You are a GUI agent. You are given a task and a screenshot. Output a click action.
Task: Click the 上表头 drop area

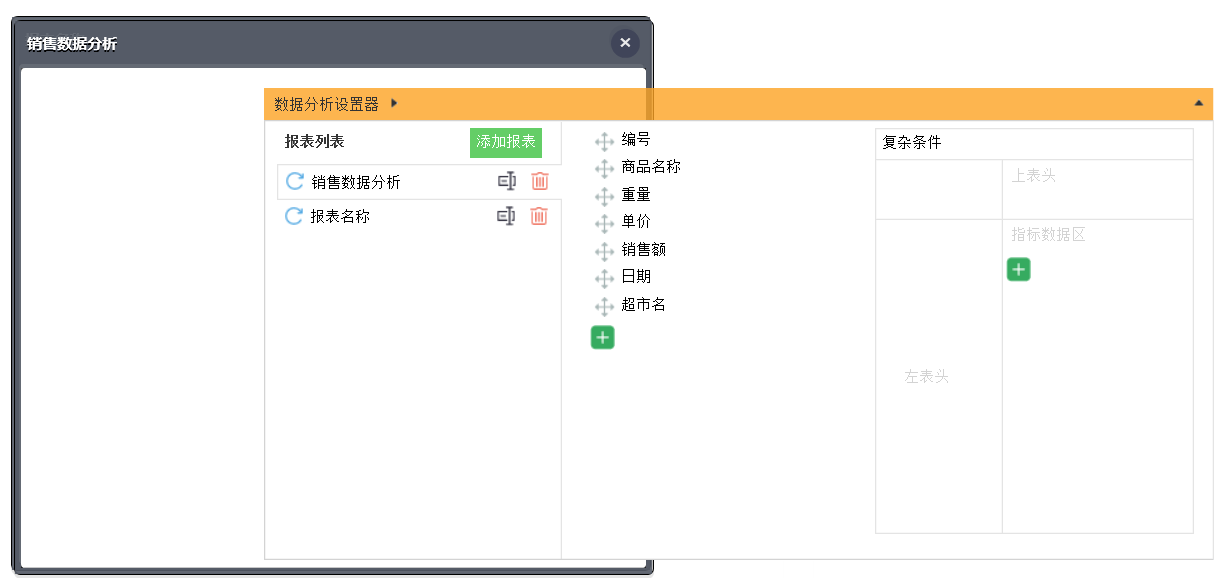(1098, 189)
